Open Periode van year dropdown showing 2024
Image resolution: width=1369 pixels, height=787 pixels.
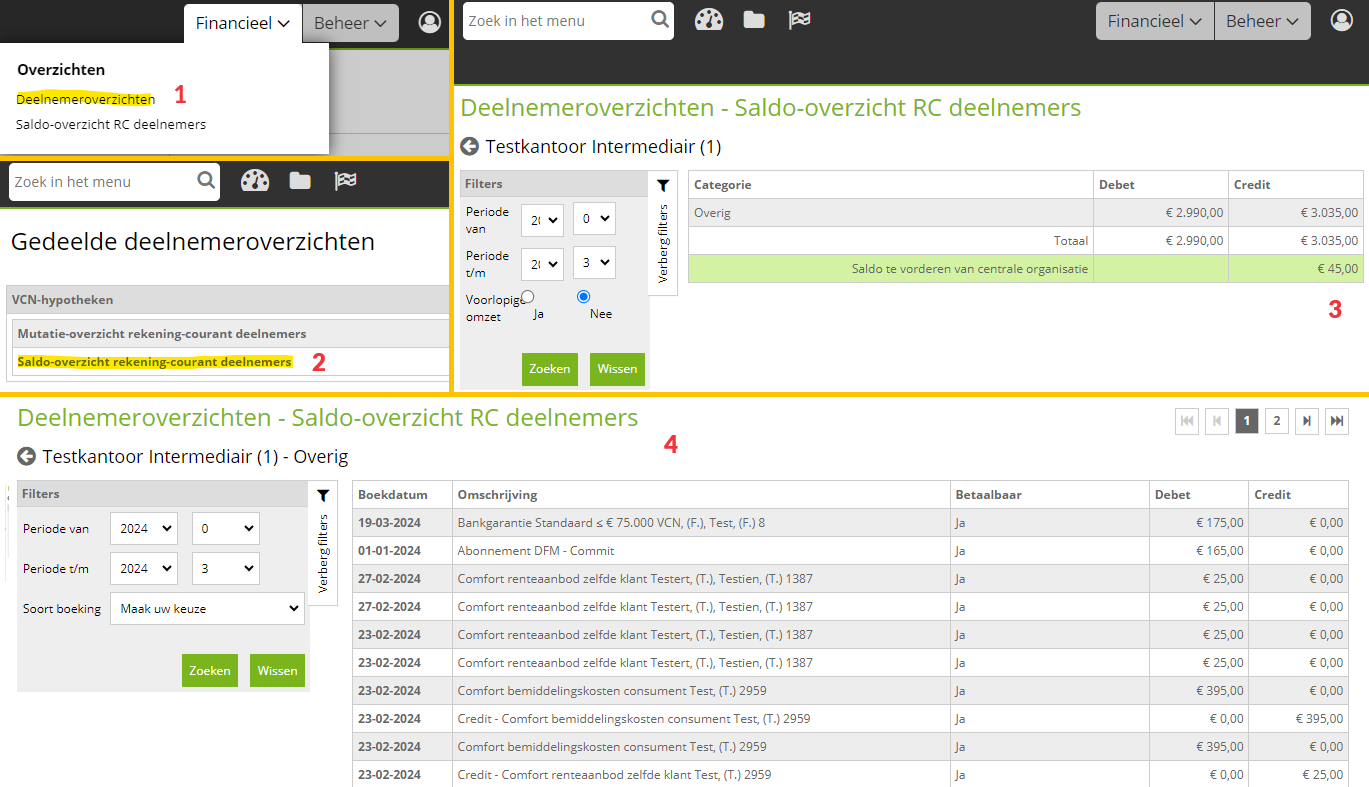[x=143, y=528]
